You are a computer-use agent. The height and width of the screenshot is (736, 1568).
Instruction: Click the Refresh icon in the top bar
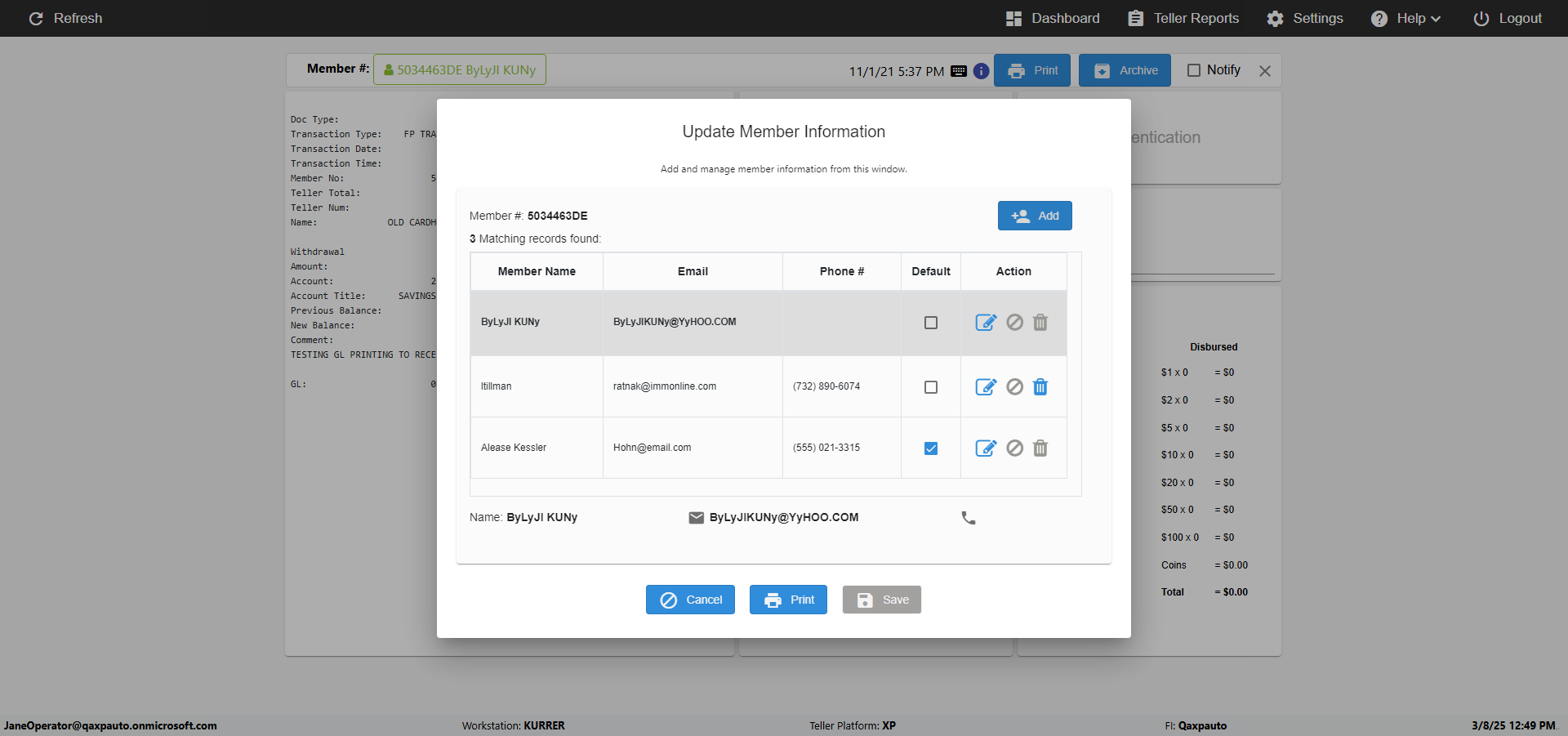coord(36,18)
